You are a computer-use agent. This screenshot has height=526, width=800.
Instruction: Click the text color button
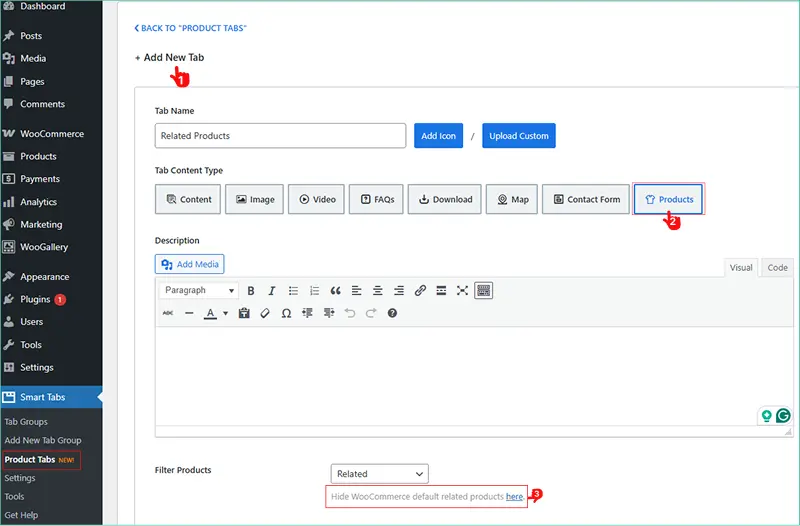coord(210,313)
